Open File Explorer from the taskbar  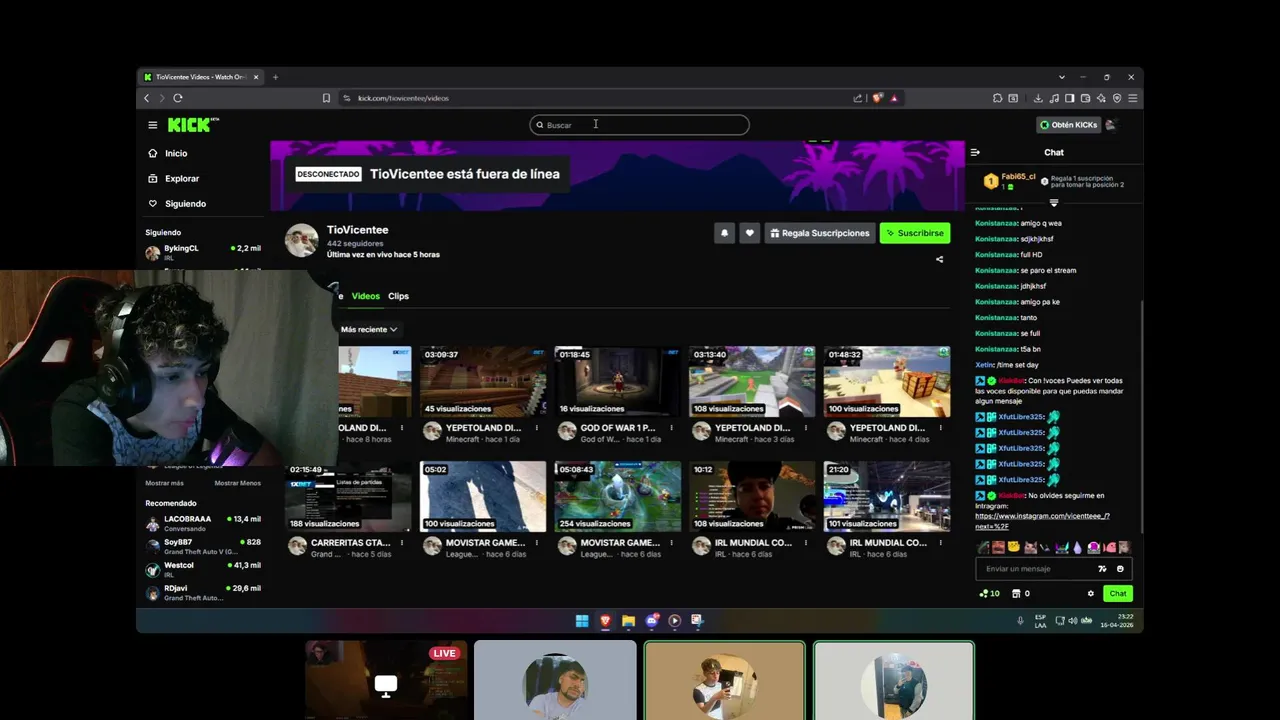[628, 621]
